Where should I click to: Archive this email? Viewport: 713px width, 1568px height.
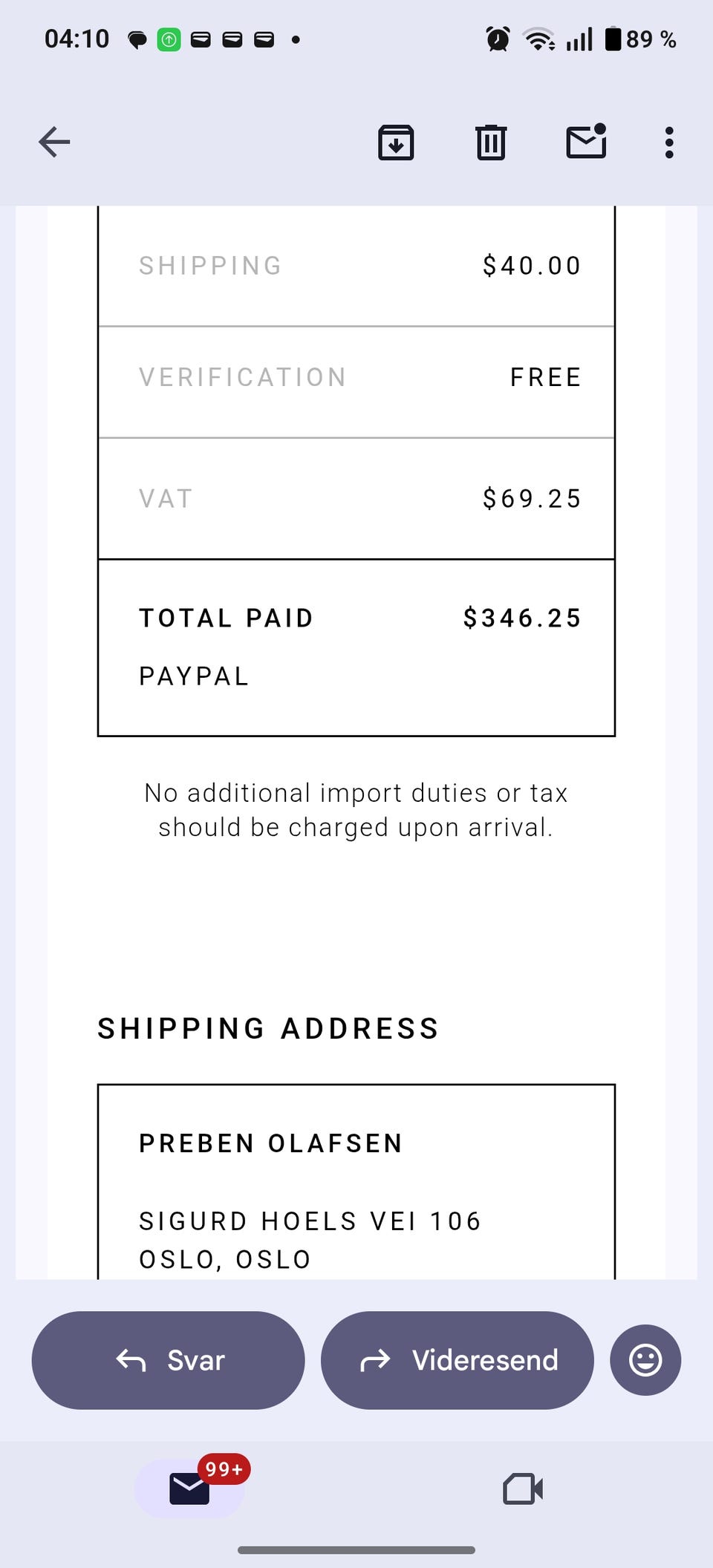pos(396,142)
